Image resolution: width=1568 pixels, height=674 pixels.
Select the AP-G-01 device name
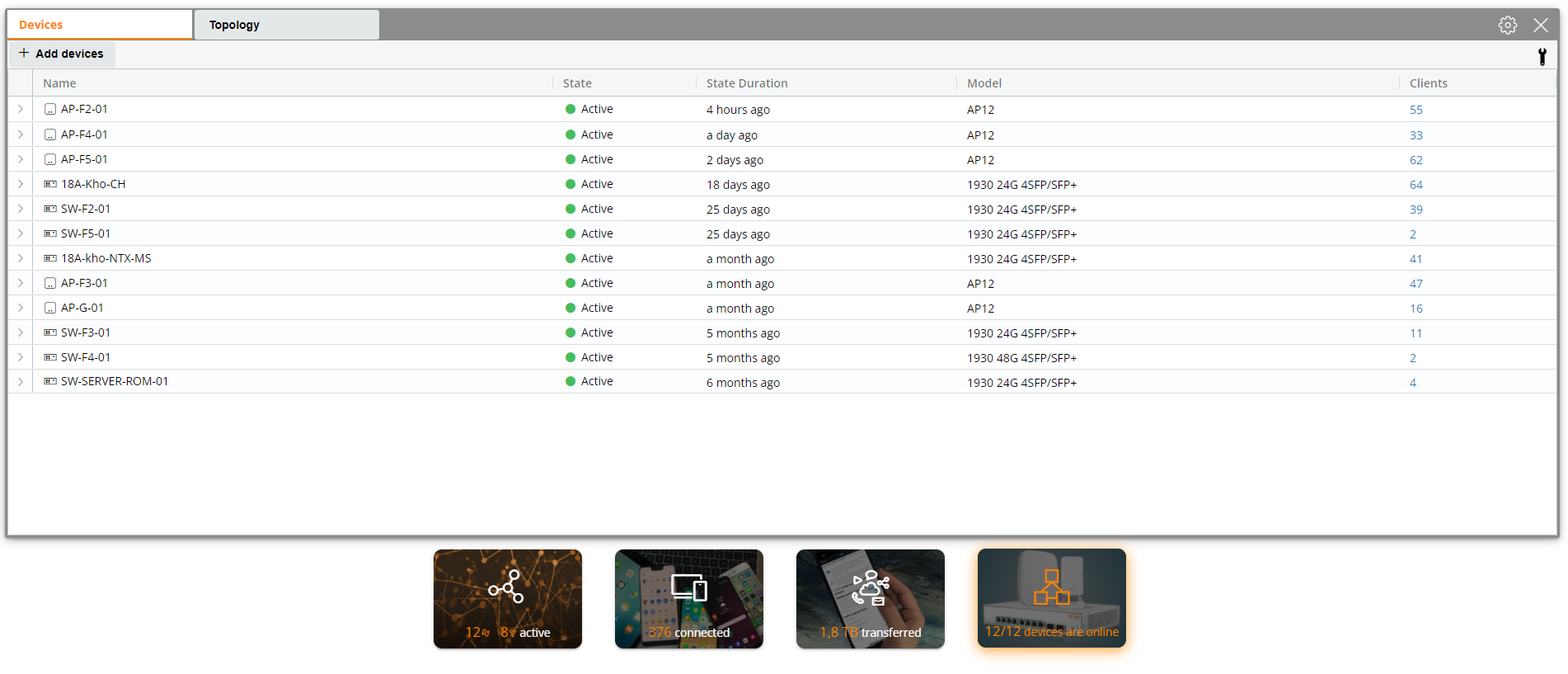tap(82, 308)
